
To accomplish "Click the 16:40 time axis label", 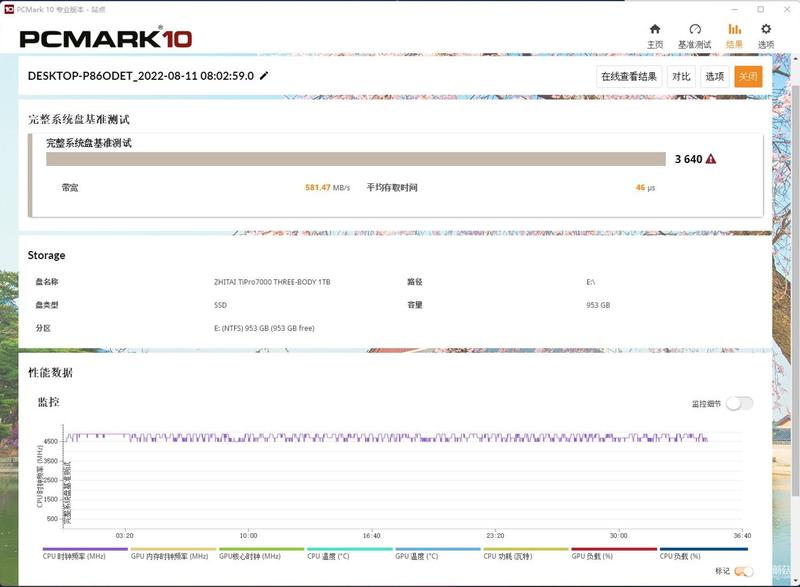I will pos(371,535).
